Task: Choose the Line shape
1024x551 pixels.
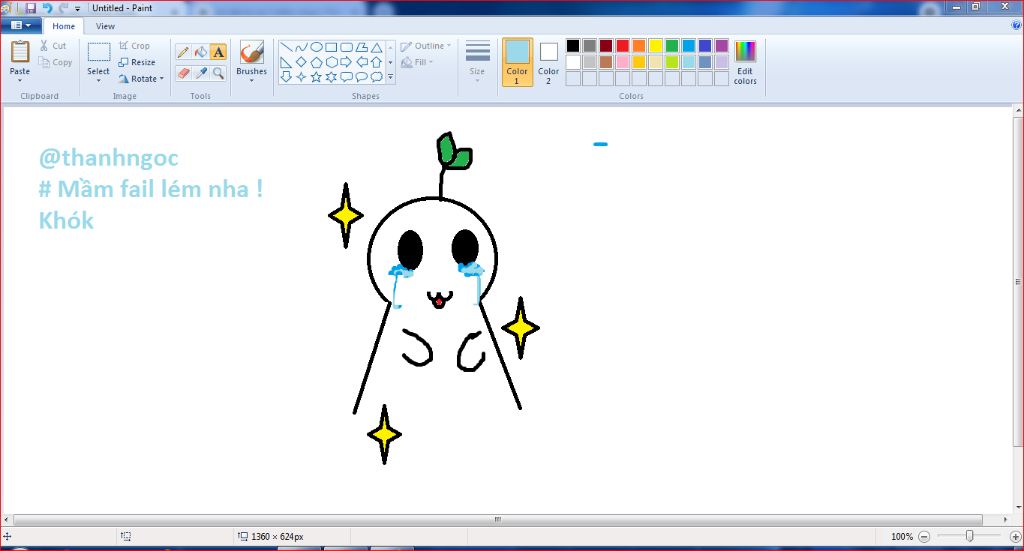Action: point(286,47)
